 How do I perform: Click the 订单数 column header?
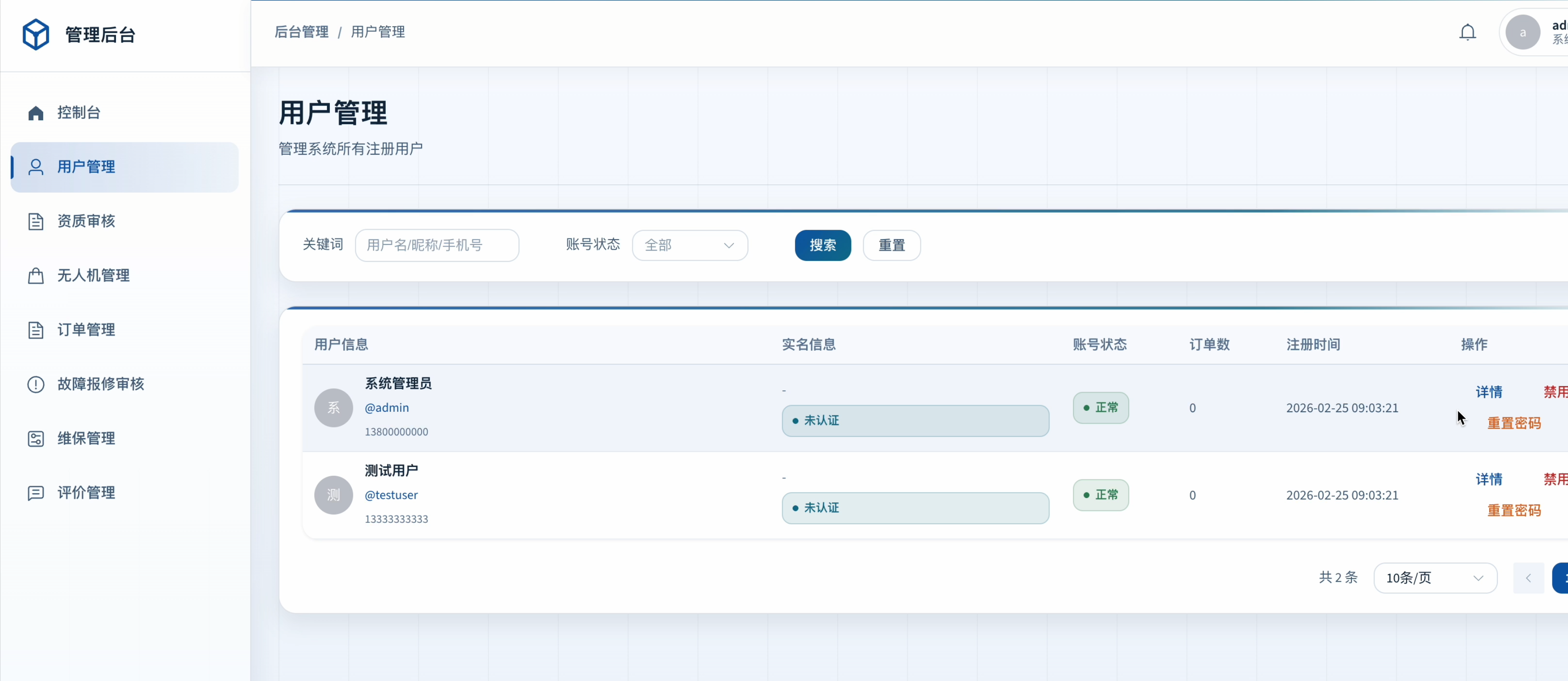(1209, 345)
